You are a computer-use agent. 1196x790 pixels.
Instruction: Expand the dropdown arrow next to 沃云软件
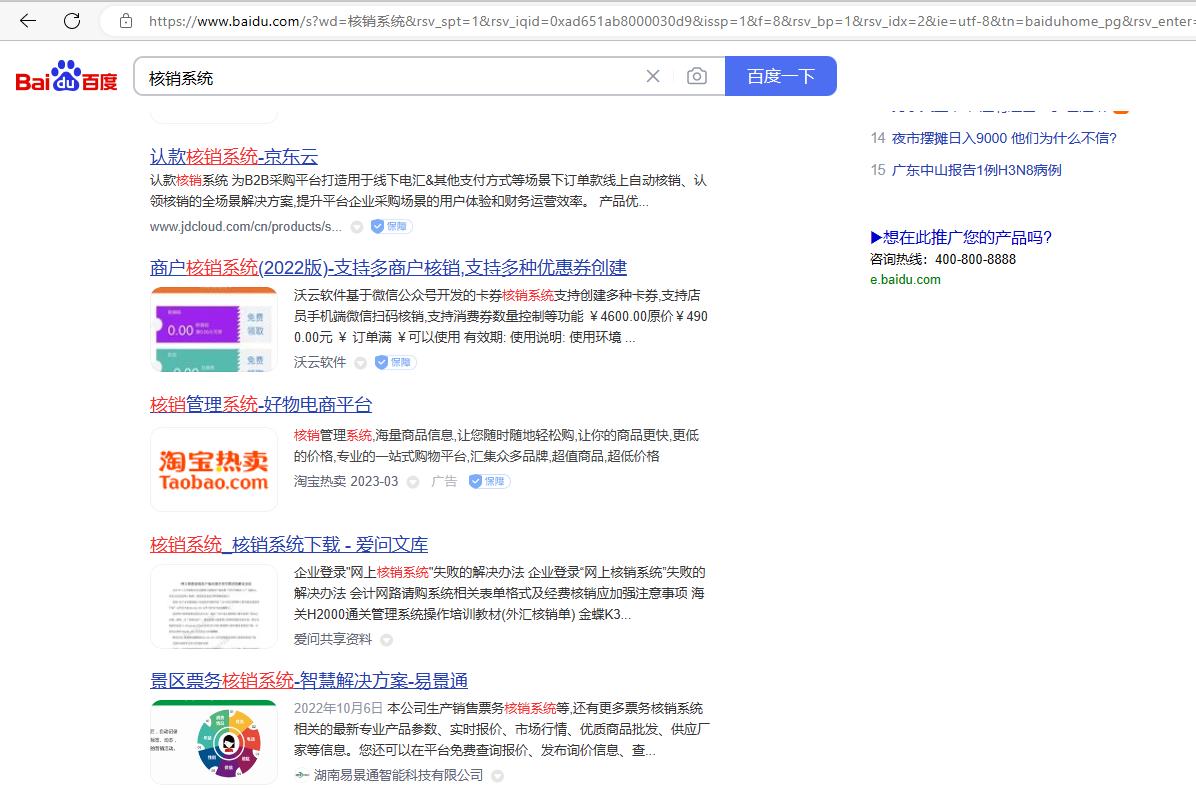(x=360, y=363)
